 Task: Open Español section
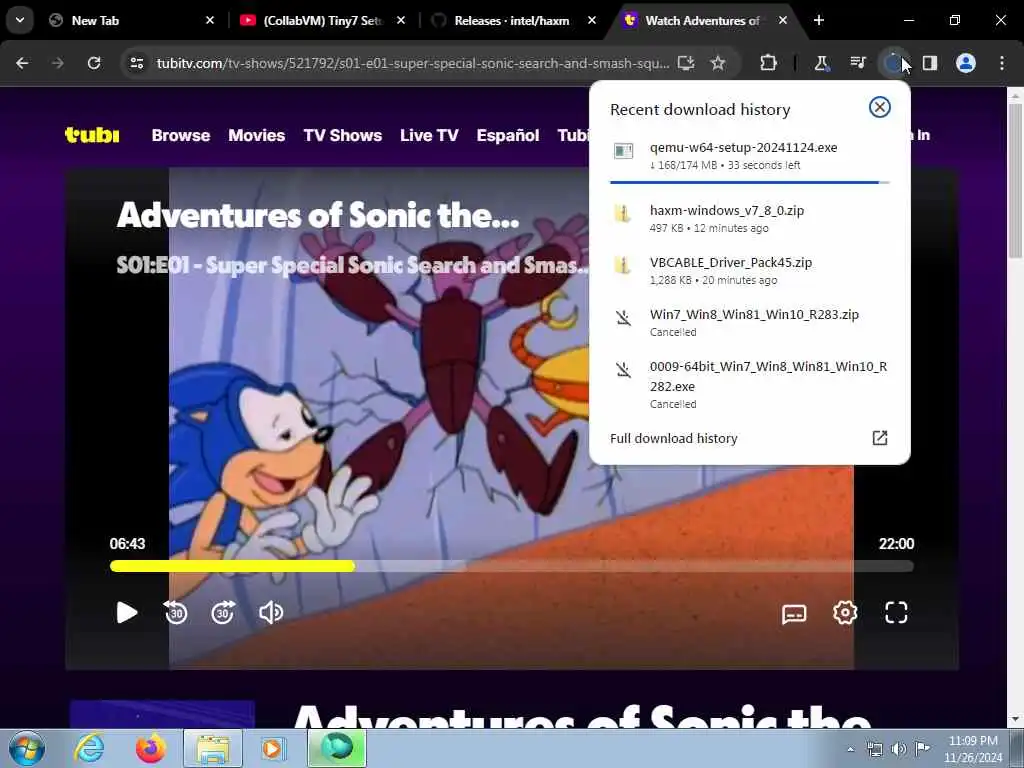[x=508, y=135]
